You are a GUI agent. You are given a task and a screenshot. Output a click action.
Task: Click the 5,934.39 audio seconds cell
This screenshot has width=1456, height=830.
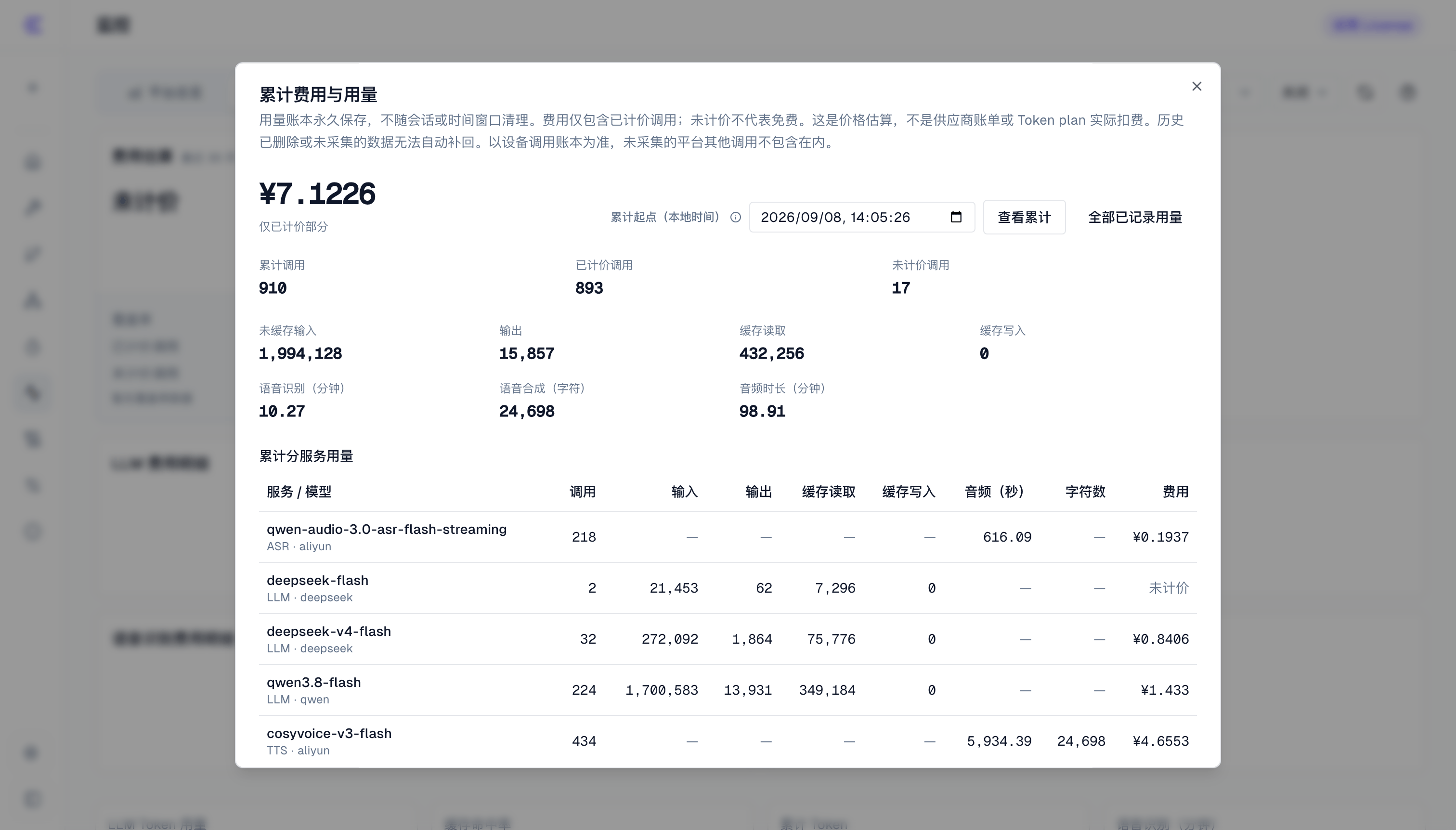pos(1000,741)
